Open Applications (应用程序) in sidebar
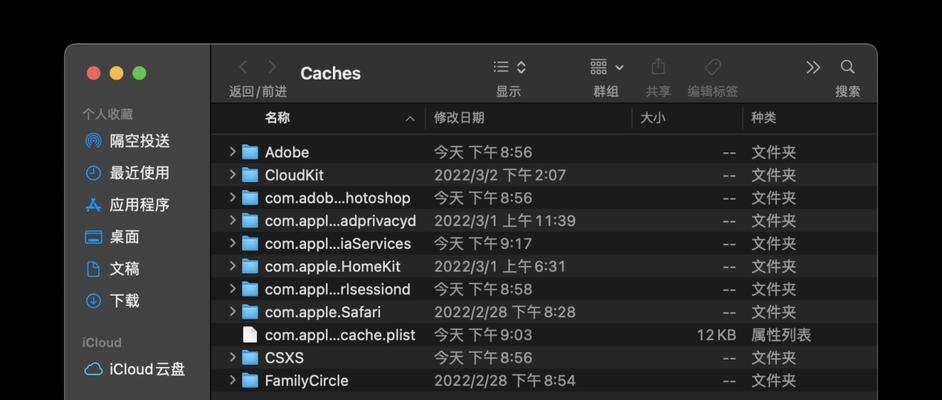 point(127,205)
